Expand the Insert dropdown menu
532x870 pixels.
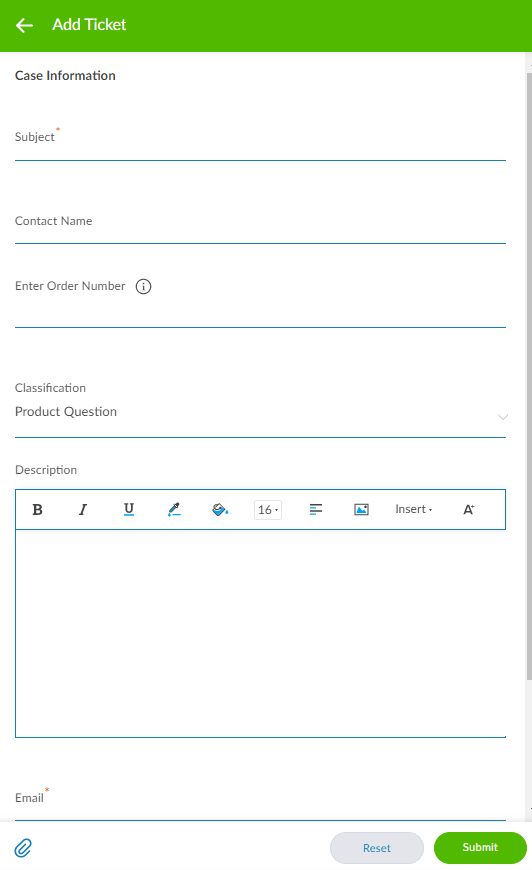coord(413,509)
